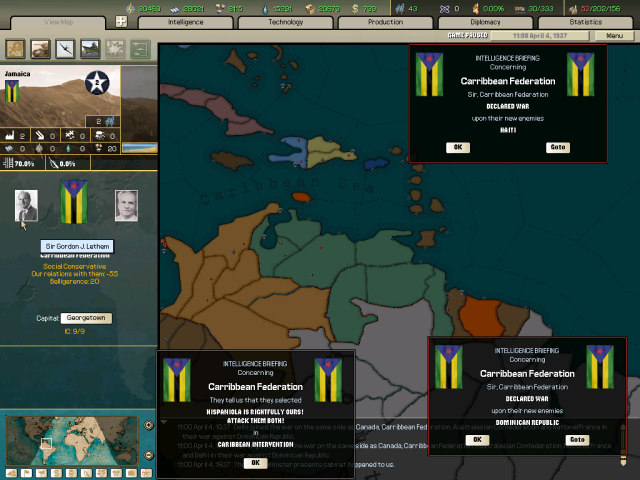Screen dimensions: 640x480
Task: Click the greyed explosion combat icon
Action: pos(115,49)
